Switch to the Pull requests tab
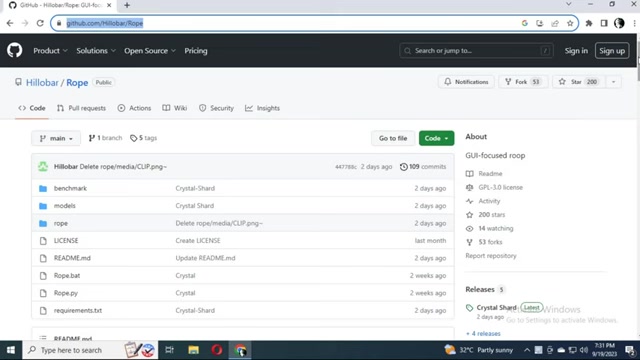The width and height of the screenshot is (640, 360). 82,108
